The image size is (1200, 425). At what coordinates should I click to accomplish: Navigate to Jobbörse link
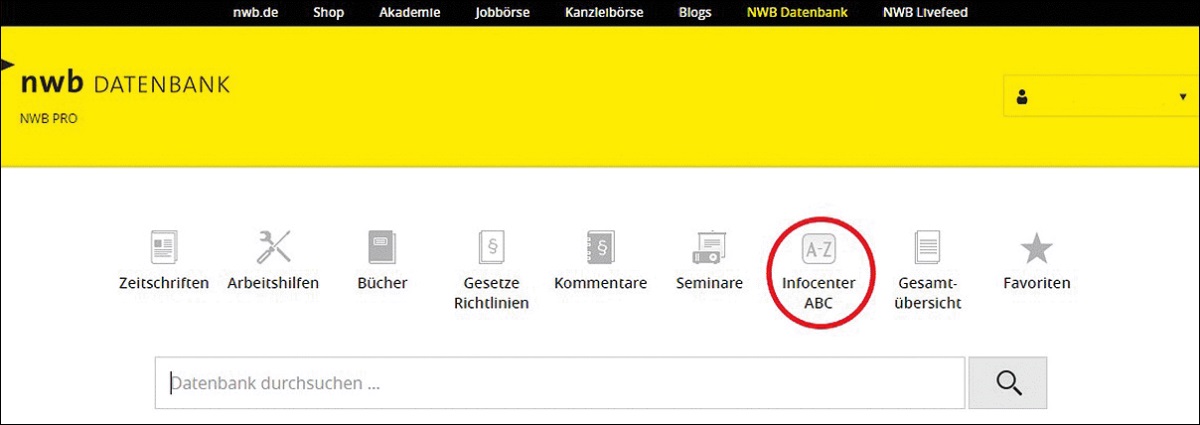(x=502, y=13)
